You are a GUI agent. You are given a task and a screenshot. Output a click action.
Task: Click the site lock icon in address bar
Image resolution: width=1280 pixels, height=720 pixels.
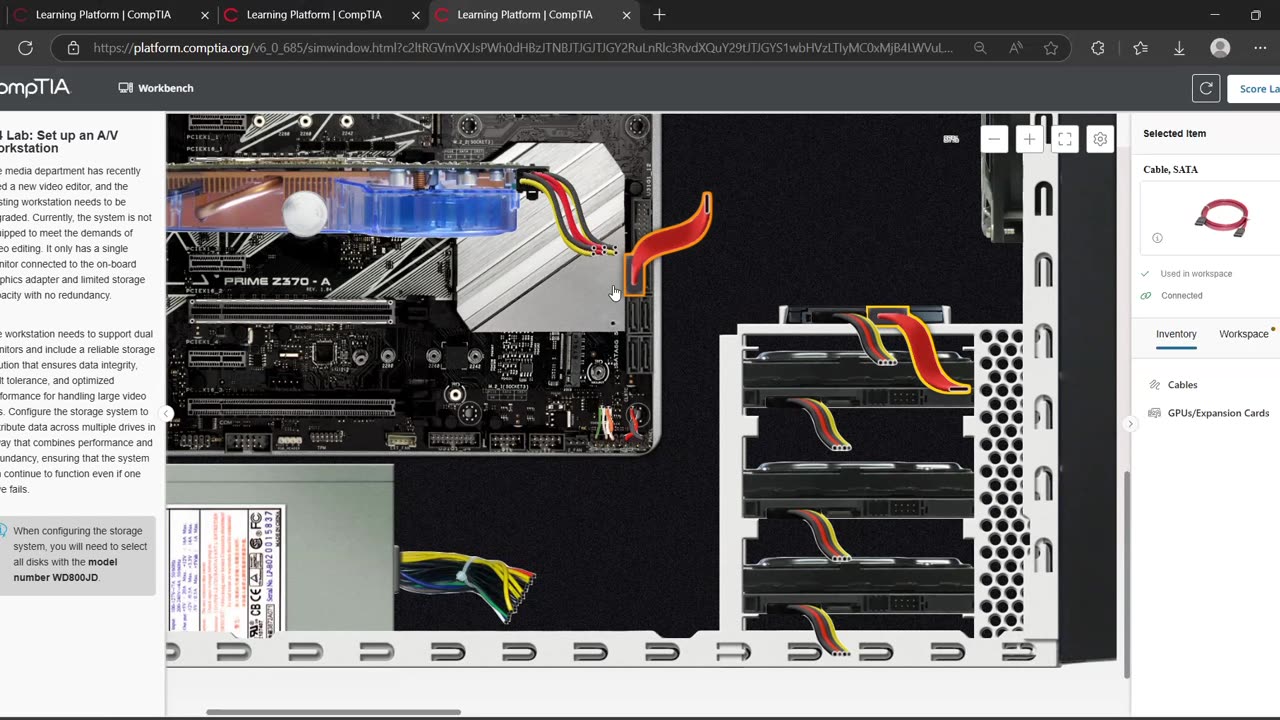point(73,48)
